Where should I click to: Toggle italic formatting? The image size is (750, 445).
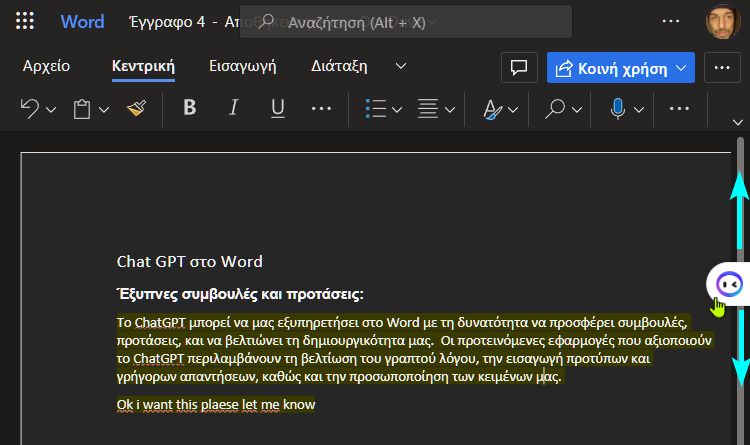pyautogui.click(x=233, y=108)
